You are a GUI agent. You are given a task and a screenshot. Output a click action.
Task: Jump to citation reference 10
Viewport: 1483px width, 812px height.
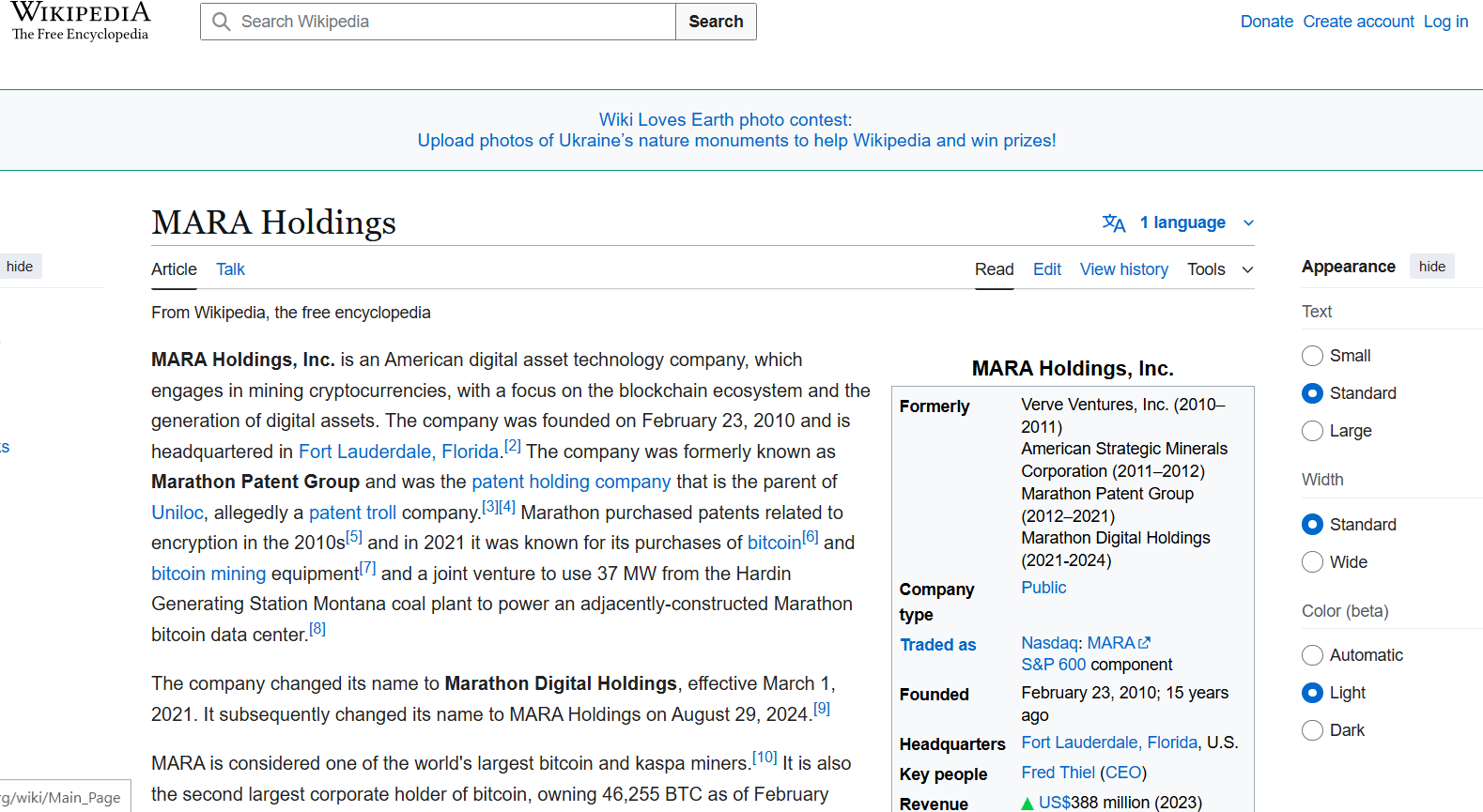pyautogui.click(x=765, y=758)
